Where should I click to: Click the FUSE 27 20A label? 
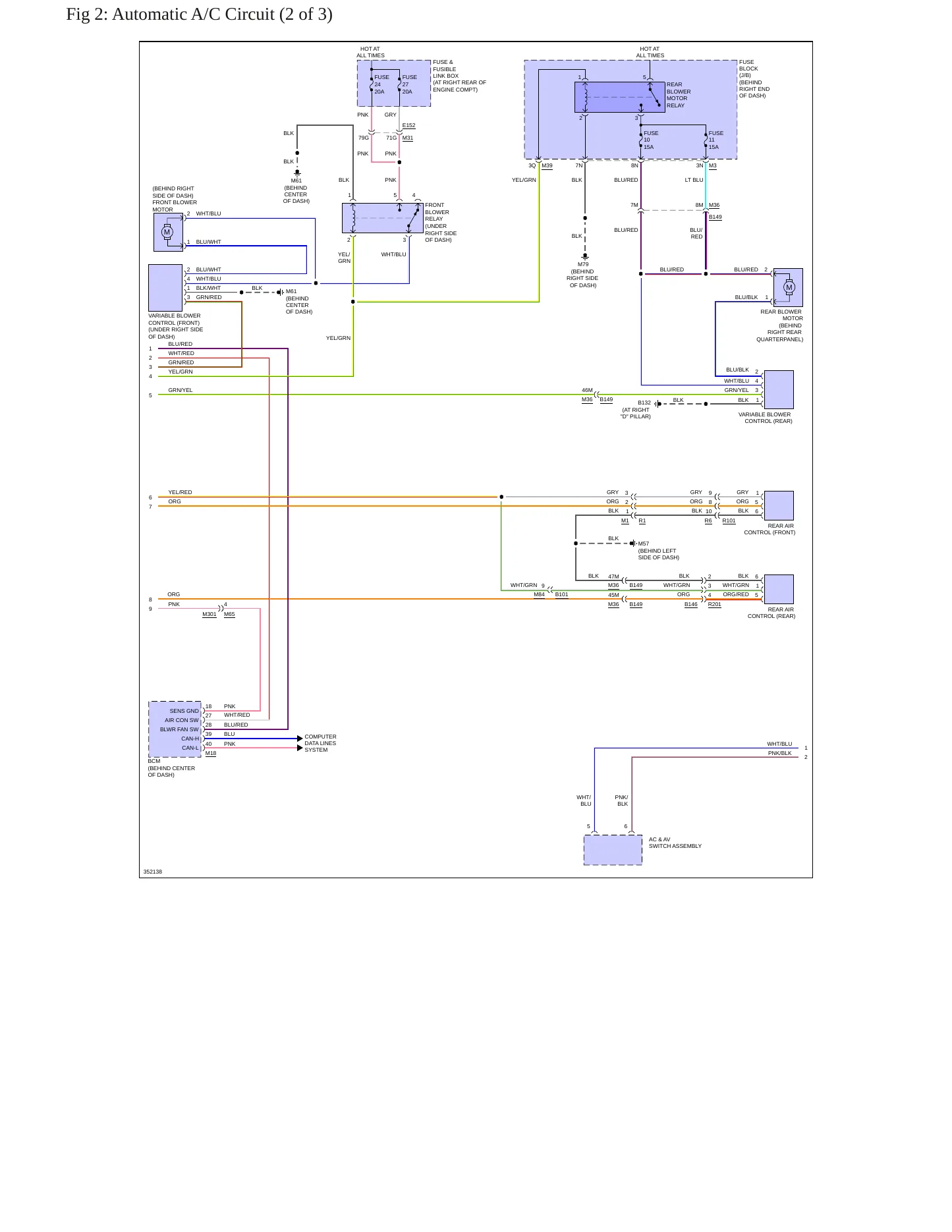click(410, 84)
